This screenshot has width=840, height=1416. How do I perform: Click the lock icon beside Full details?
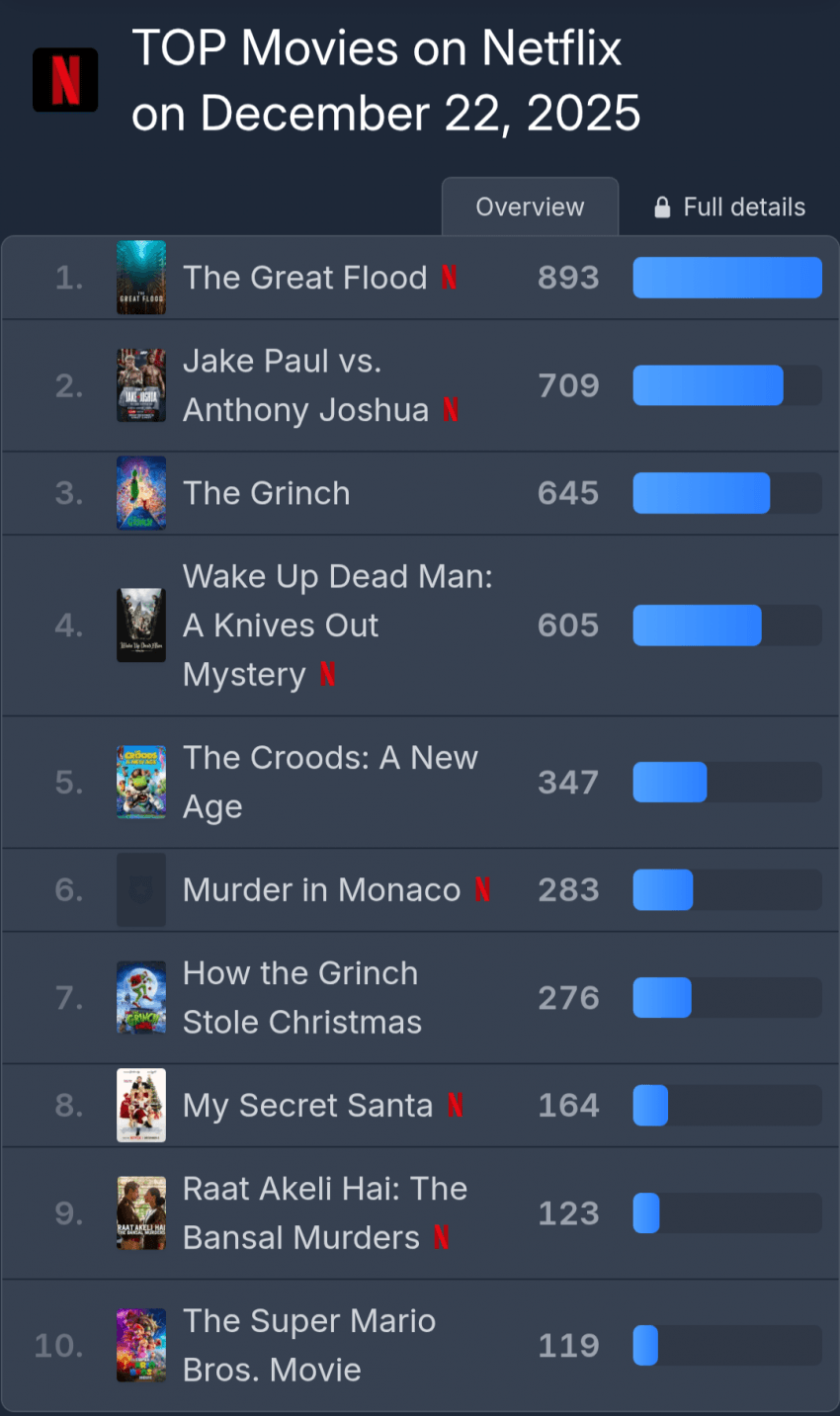coord(662,208)
